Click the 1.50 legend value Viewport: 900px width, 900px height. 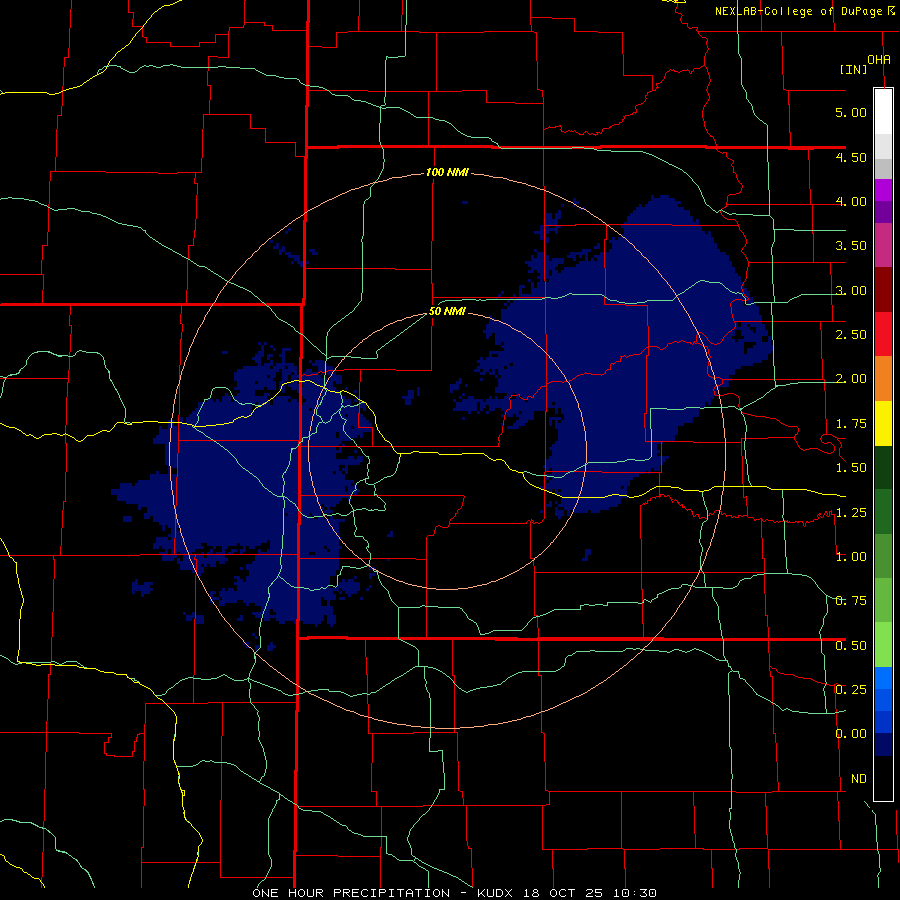[x=851, y=468]
